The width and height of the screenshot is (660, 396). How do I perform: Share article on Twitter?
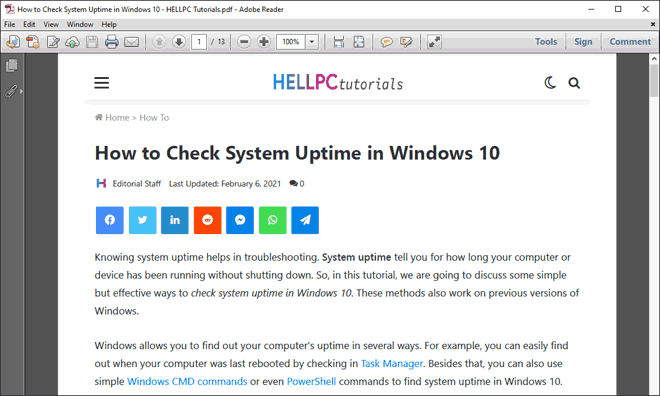[142, 220]
